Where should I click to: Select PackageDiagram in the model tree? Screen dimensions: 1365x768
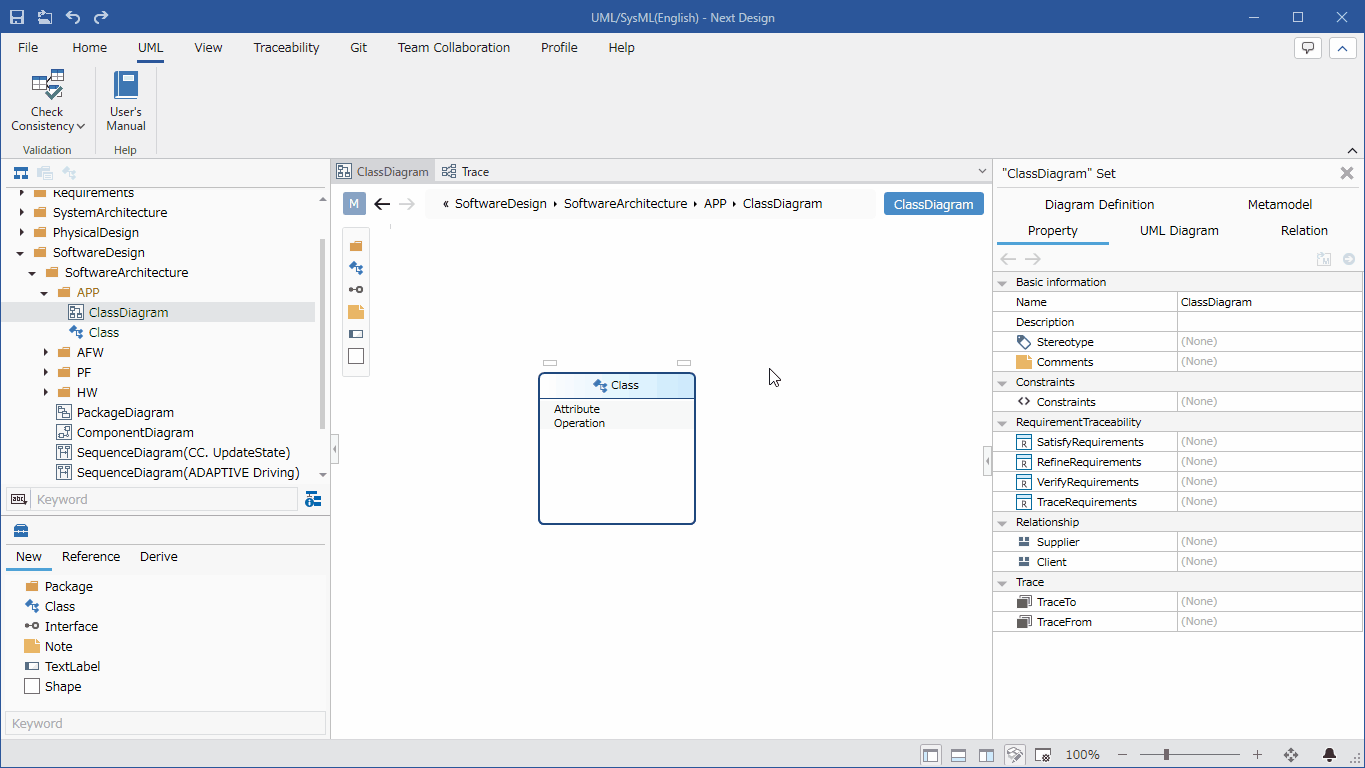[125, 412]
